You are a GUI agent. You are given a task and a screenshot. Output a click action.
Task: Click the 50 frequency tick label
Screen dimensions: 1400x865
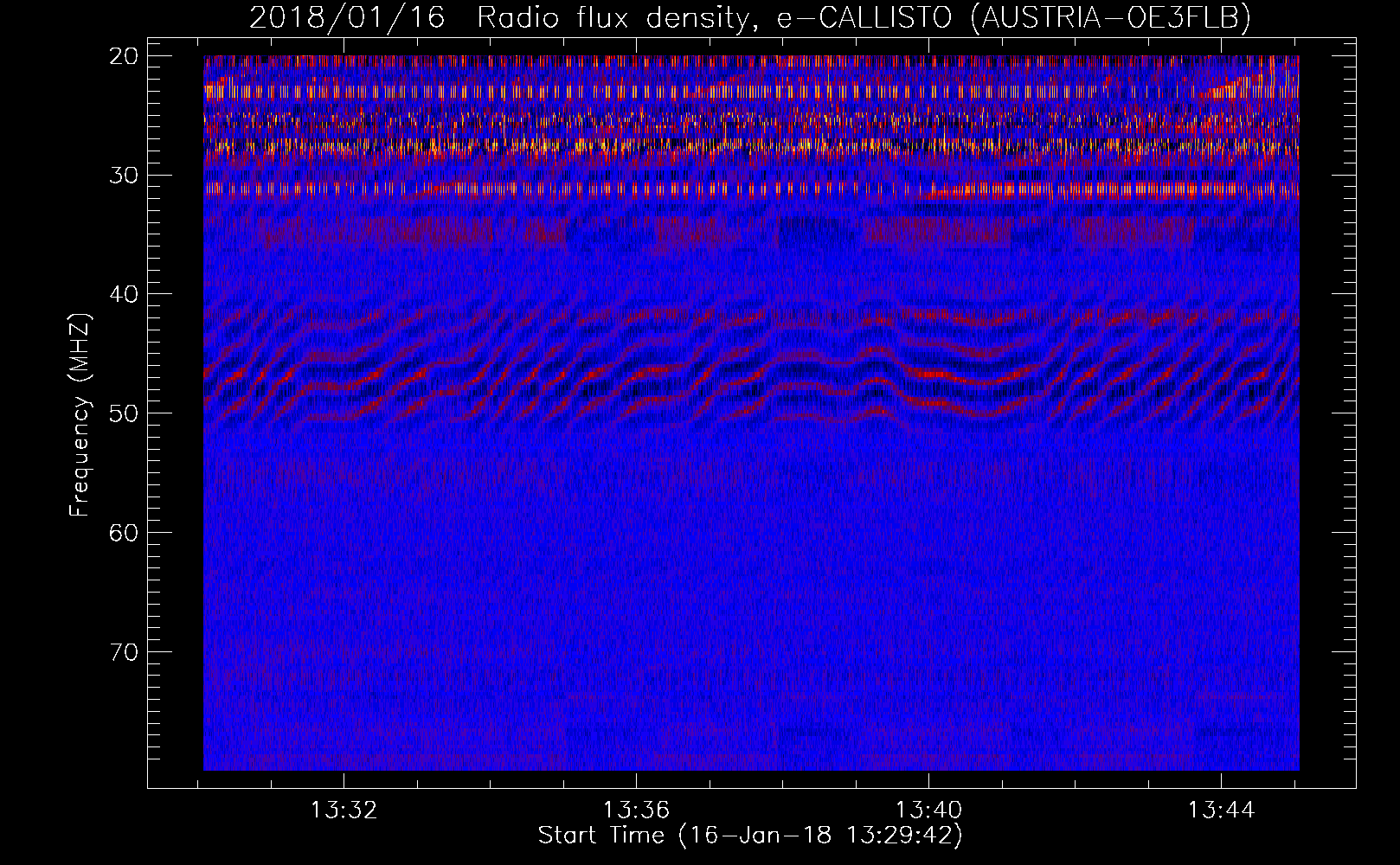point(125,413)
